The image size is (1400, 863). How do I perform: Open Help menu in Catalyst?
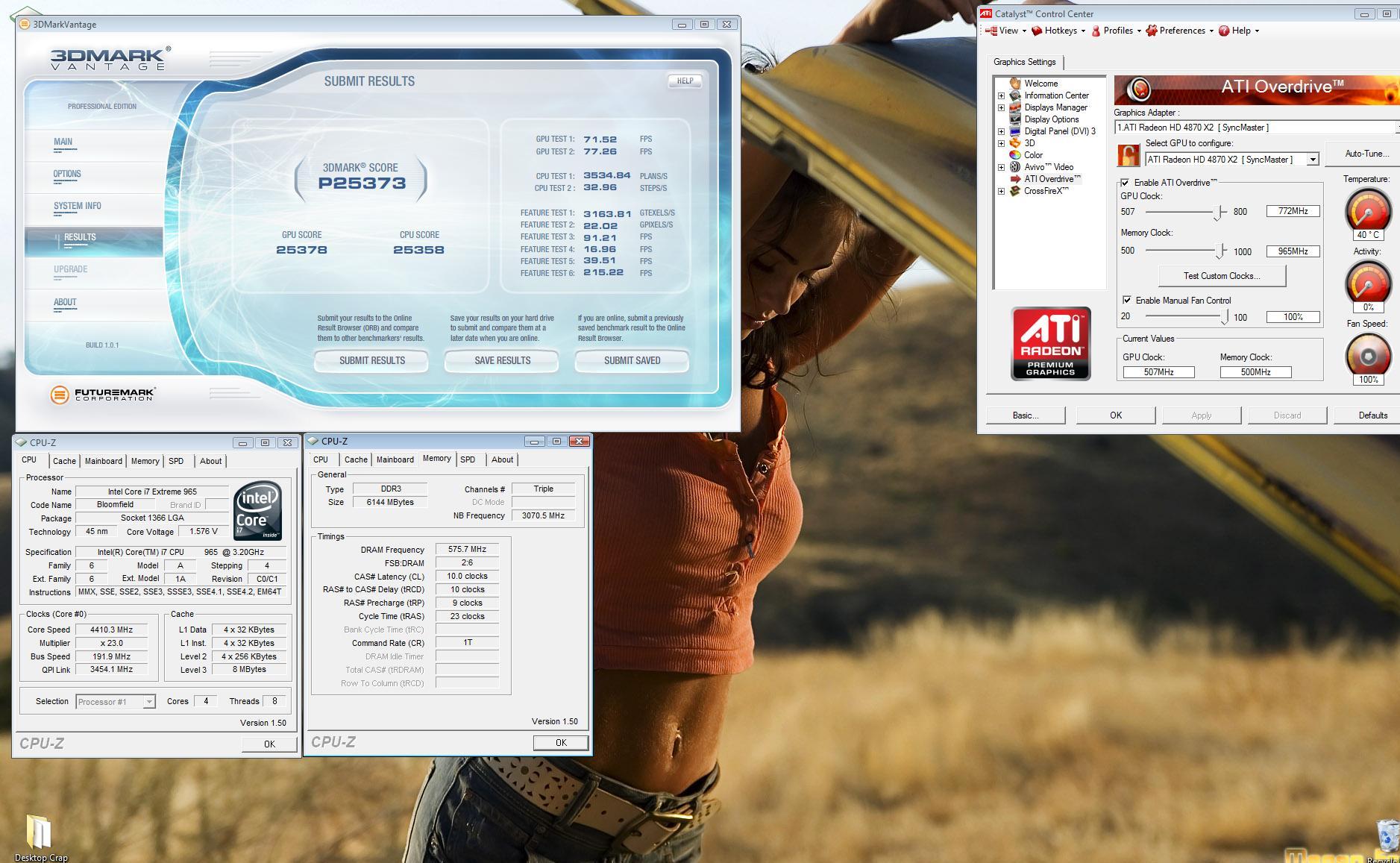point(1238,31)
